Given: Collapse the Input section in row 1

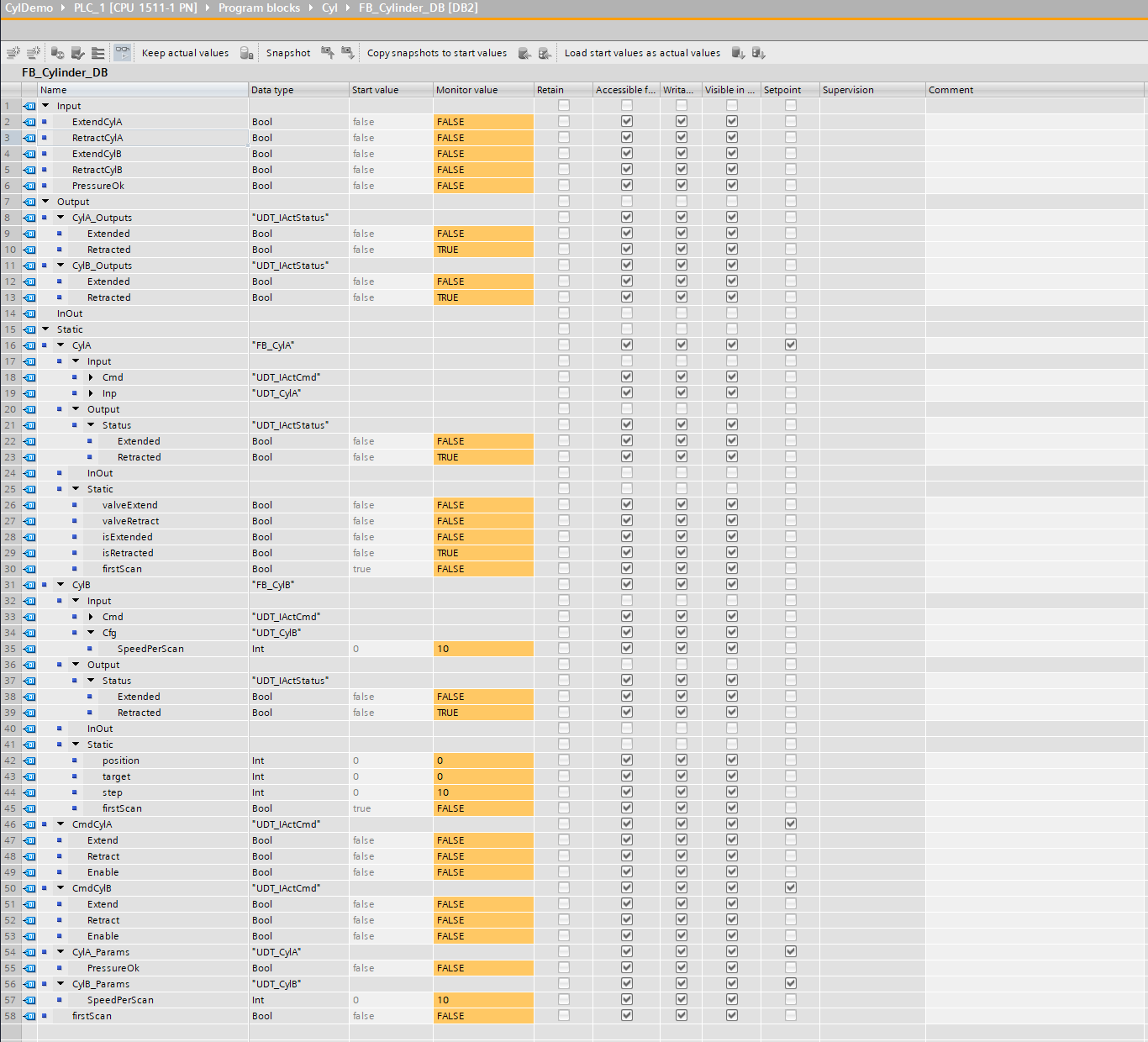Looking at the screenshot, I should (x=45, y=106).
